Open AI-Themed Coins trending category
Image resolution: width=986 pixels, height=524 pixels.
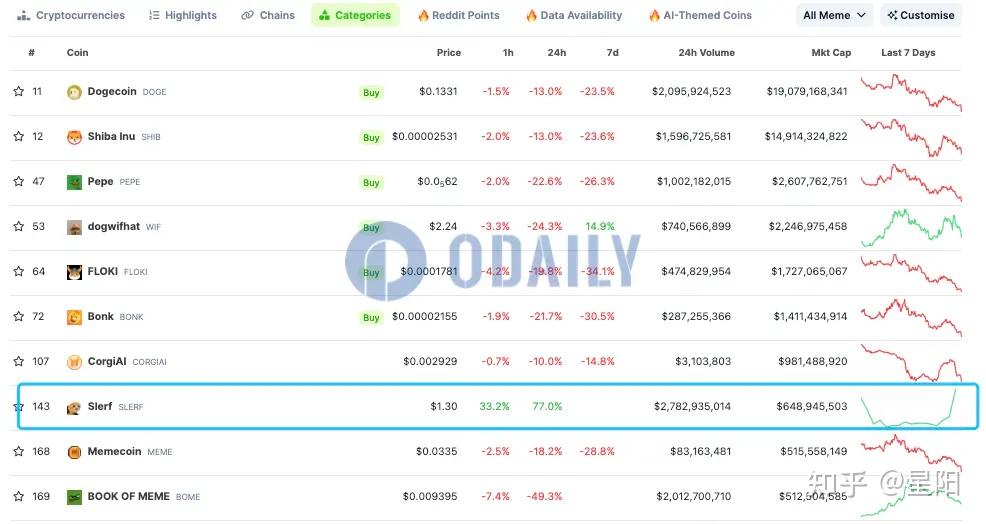click(x=701, y=15)
